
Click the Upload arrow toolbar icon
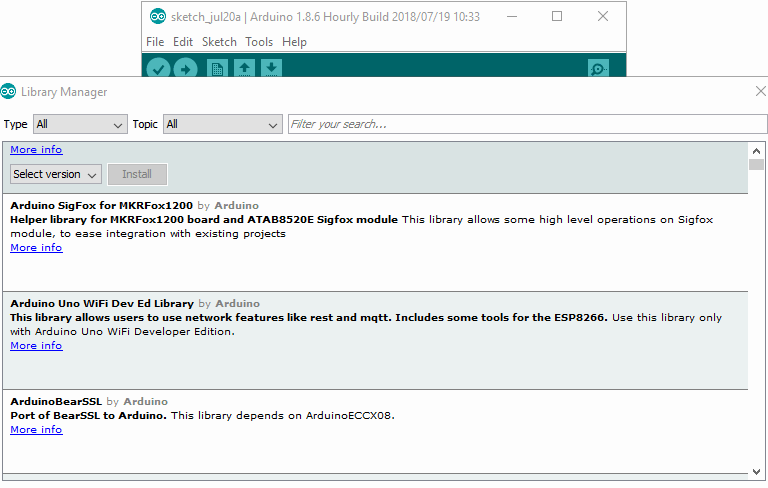(185, 68)
